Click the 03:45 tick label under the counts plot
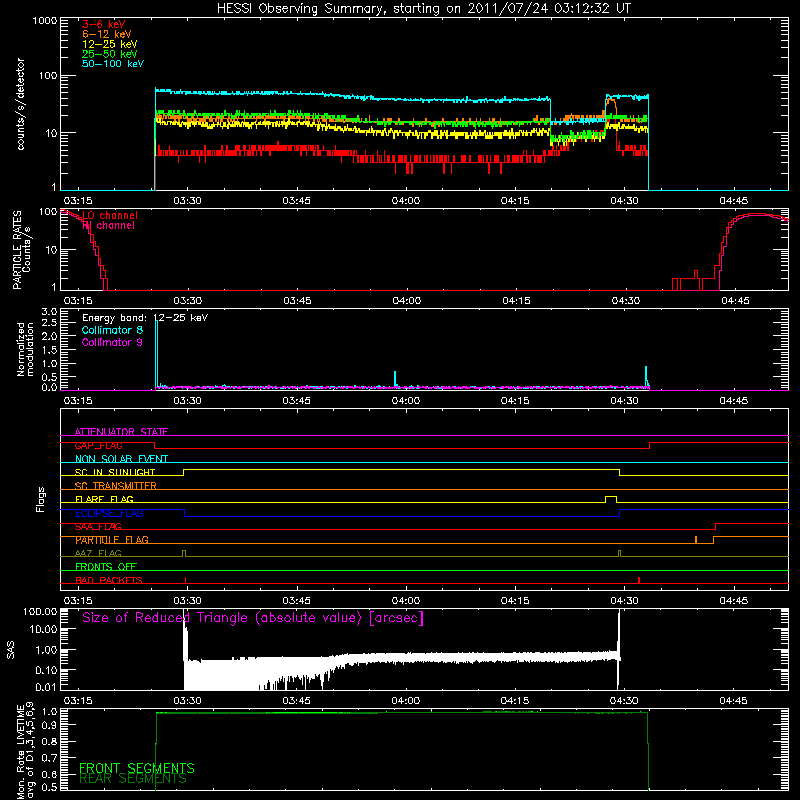The width and height of the screenshot is (800, 800). [x=296, y=201]
